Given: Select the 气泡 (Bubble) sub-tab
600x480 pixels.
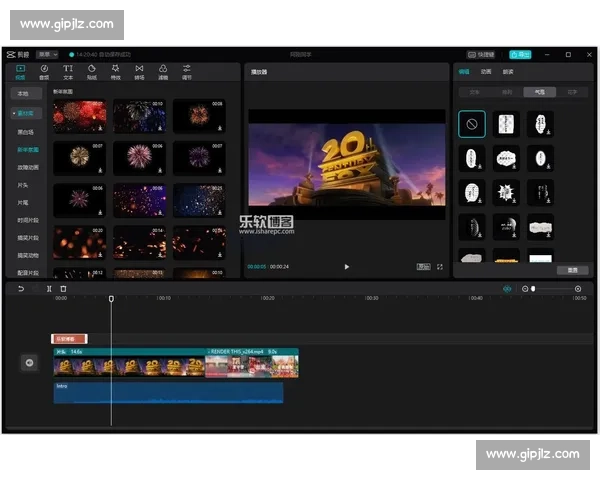Looking at the screenshot, I should point(540,91).
